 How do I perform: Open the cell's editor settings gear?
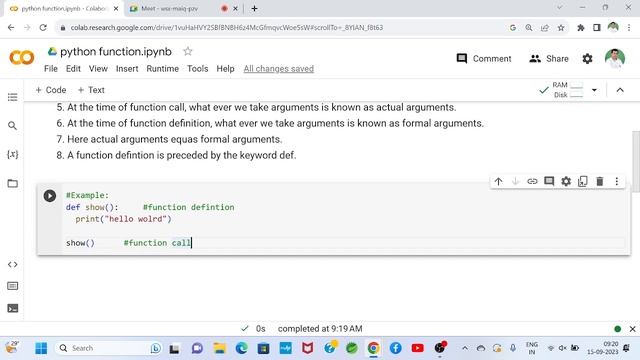point(566,181)
